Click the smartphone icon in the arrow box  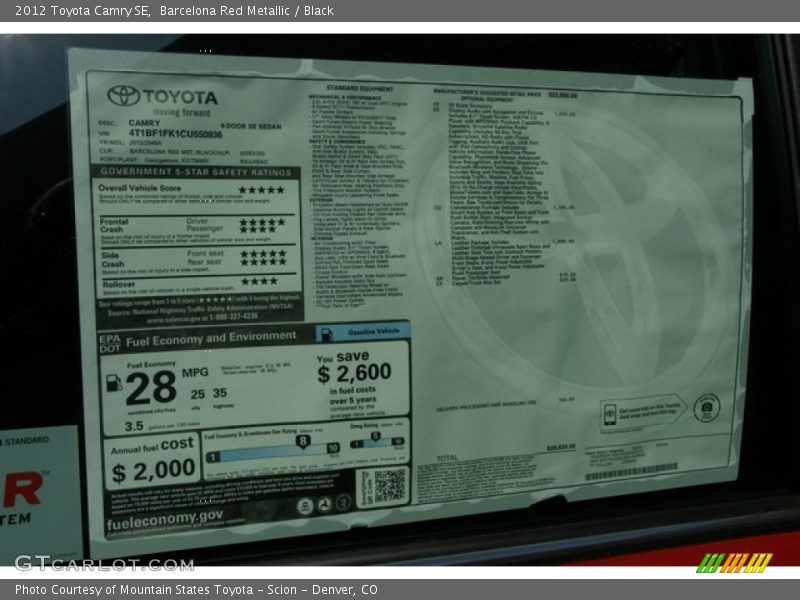[x=609, y=413]
